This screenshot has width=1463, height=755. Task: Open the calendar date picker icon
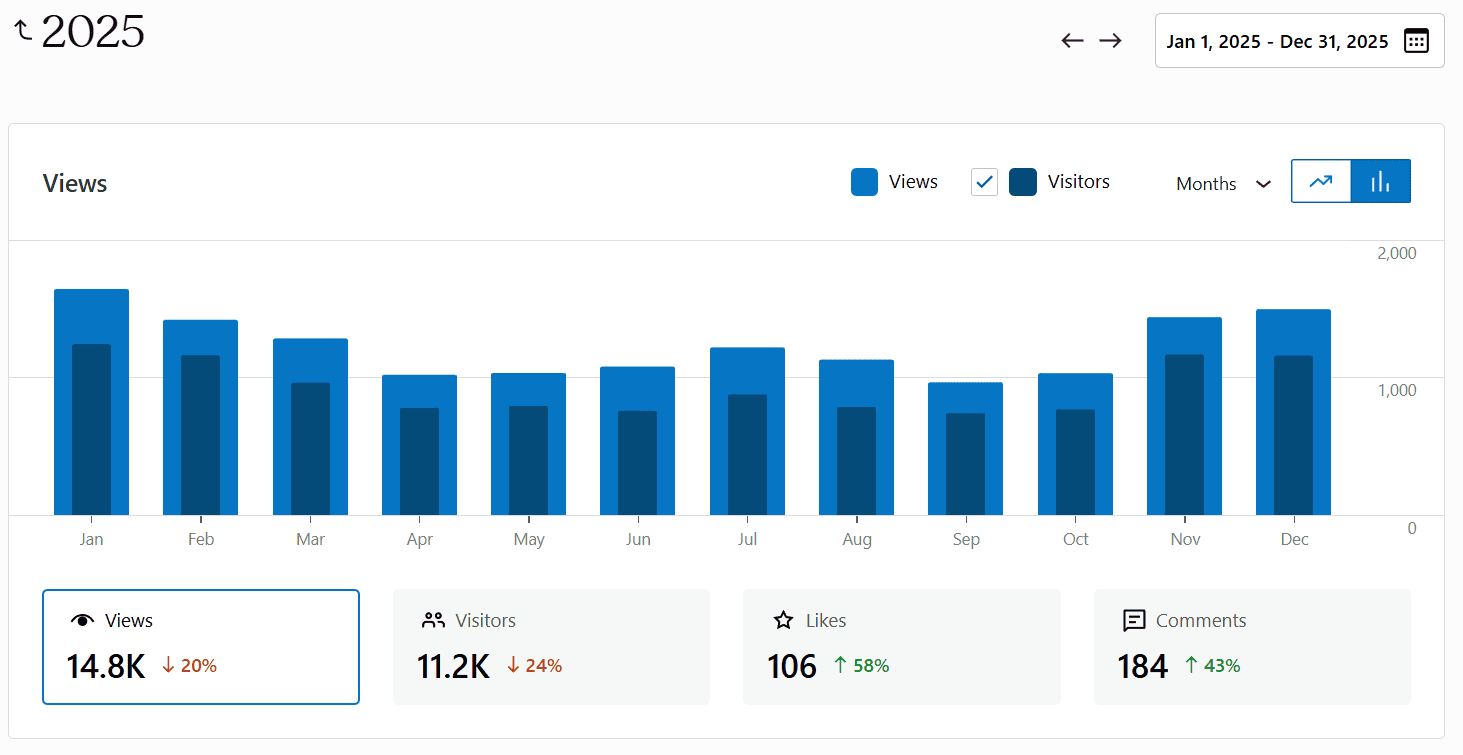1416,41
